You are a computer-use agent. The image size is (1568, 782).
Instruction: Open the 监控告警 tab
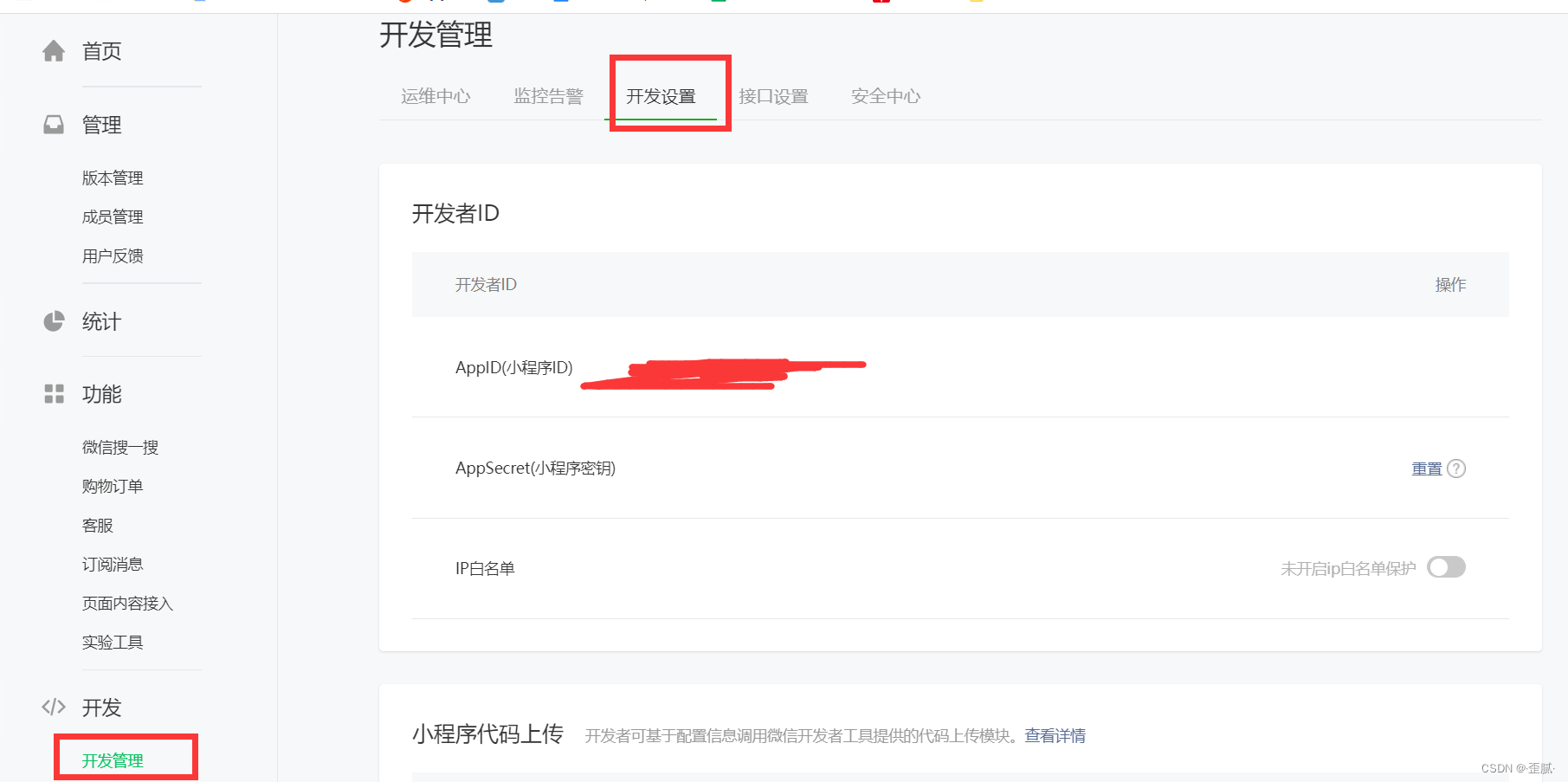(x=549, y=96)
